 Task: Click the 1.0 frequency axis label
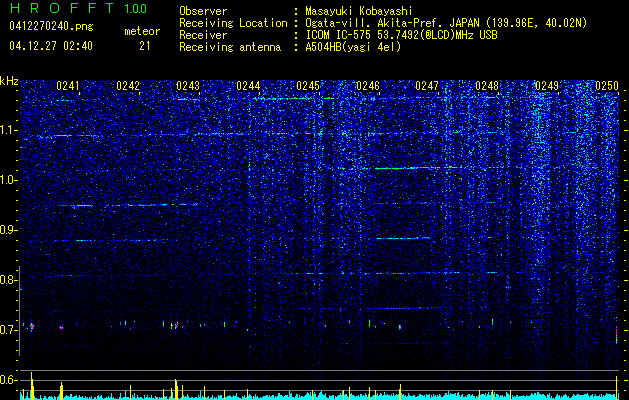click(x=8, y=180)
